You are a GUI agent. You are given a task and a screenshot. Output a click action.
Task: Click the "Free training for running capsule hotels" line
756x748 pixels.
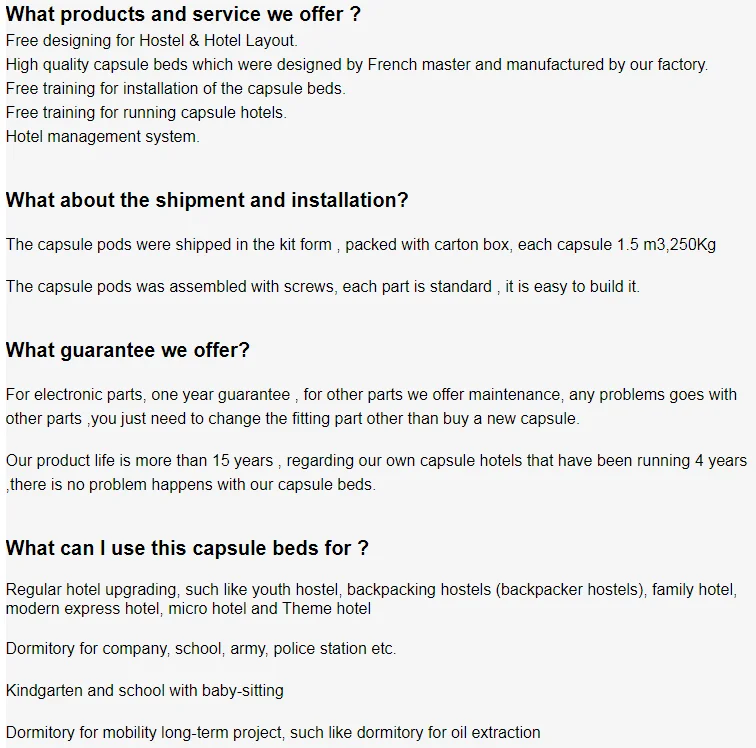(146, 113)
